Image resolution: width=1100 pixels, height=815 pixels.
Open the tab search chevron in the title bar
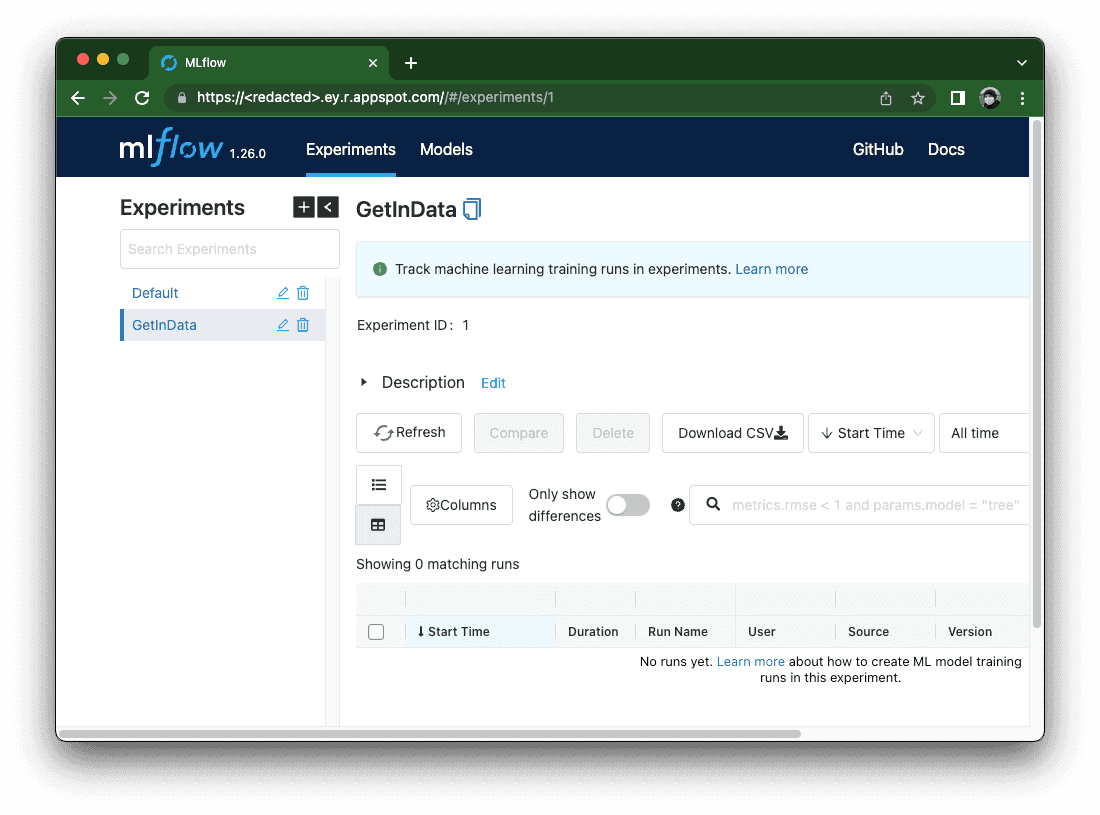tap(1021, 63)
